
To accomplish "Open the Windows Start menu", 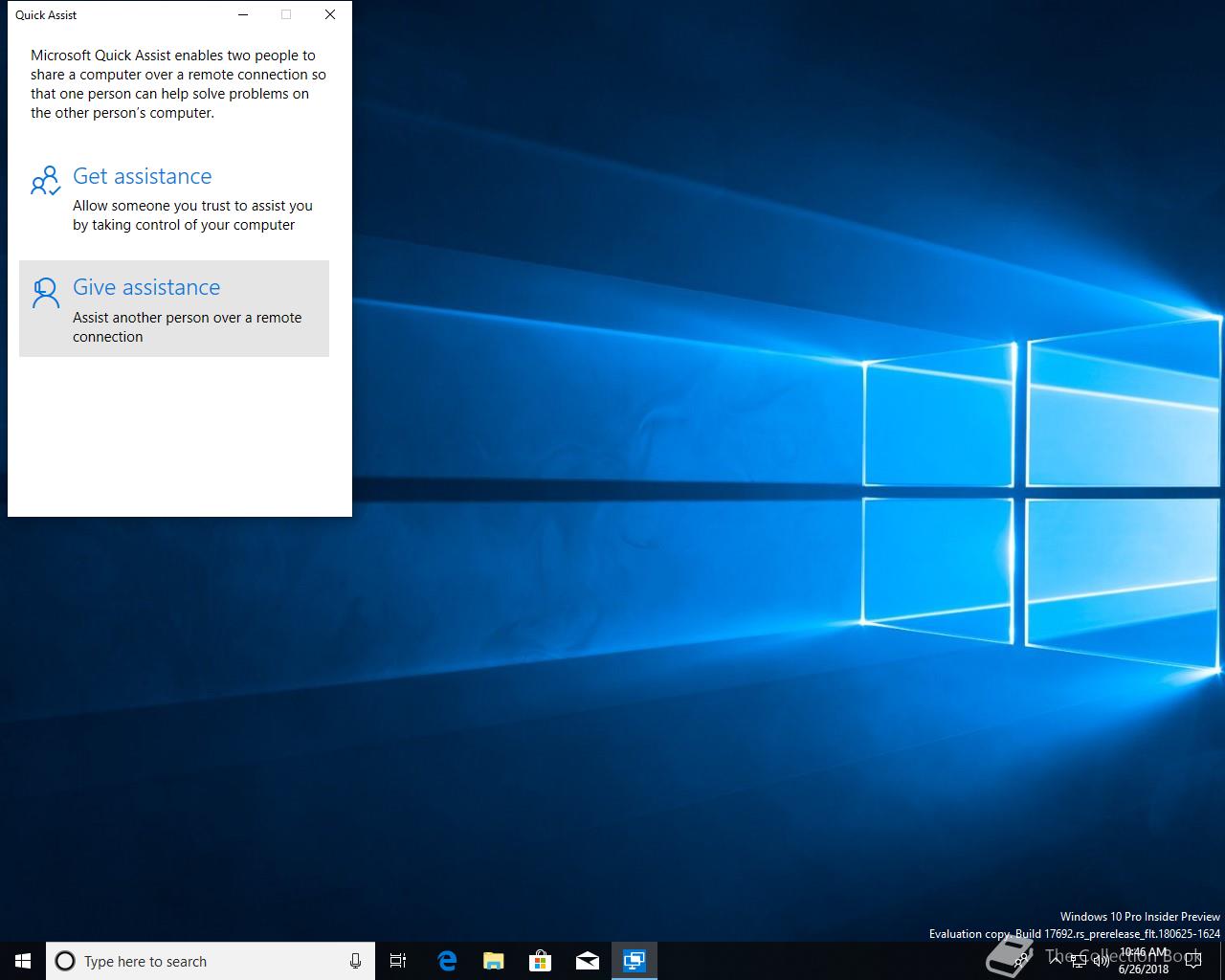I will click(x=23, y=961).
